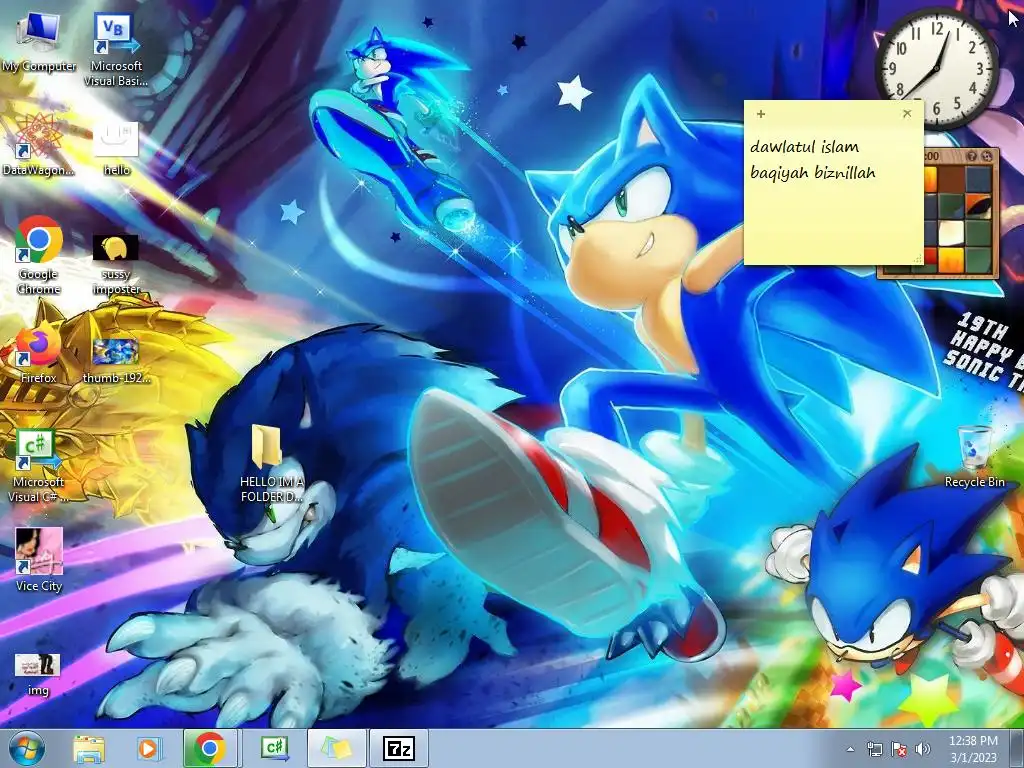Open Action Center flag icon

point(899,749)
